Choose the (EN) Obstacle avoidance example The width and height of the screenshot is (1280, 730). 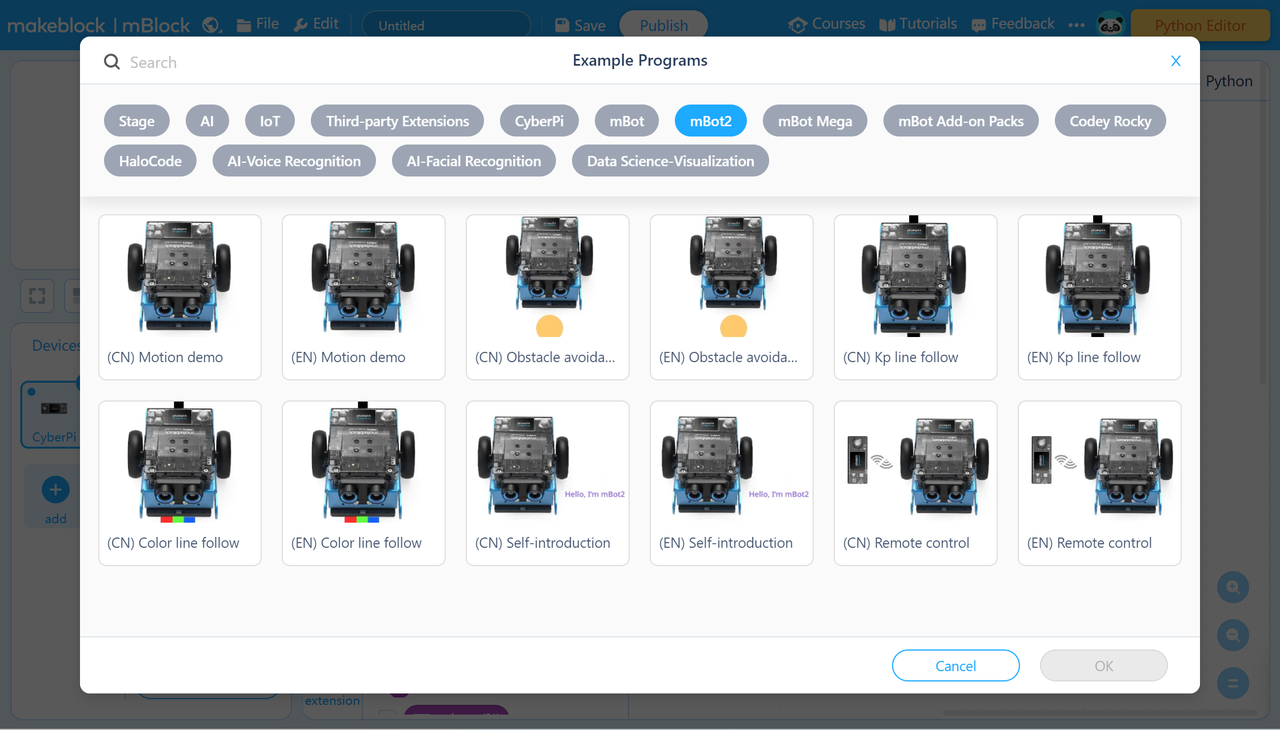(x=732, y=297)
